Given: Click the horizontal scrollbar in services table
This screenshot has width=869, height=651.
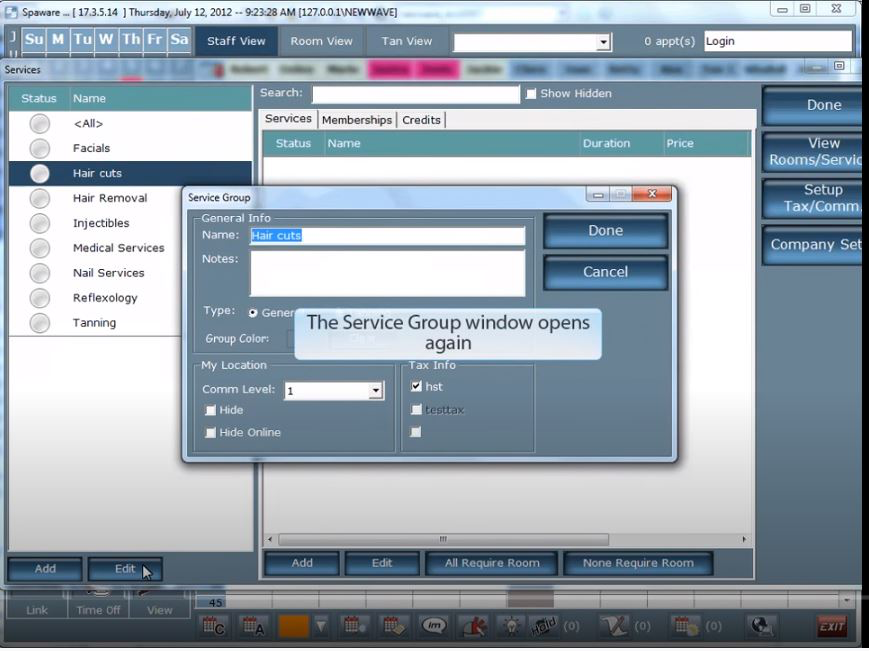Looking at the screenshot, I should (x=443, y=539).
